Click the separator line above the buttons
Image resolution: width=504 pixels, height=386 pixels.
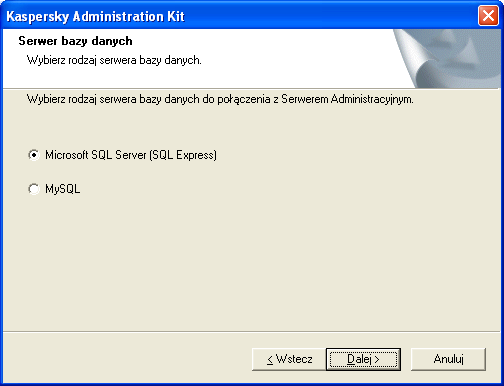(252, 332)
